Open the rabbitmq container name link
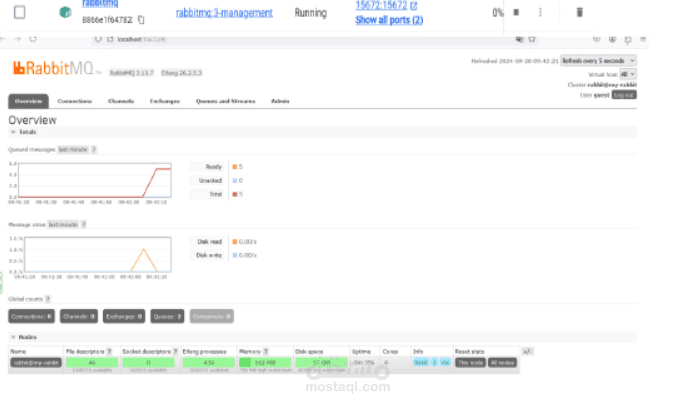Image resolution: width=696 pixels, height=402 pixels. coord(100,4)
